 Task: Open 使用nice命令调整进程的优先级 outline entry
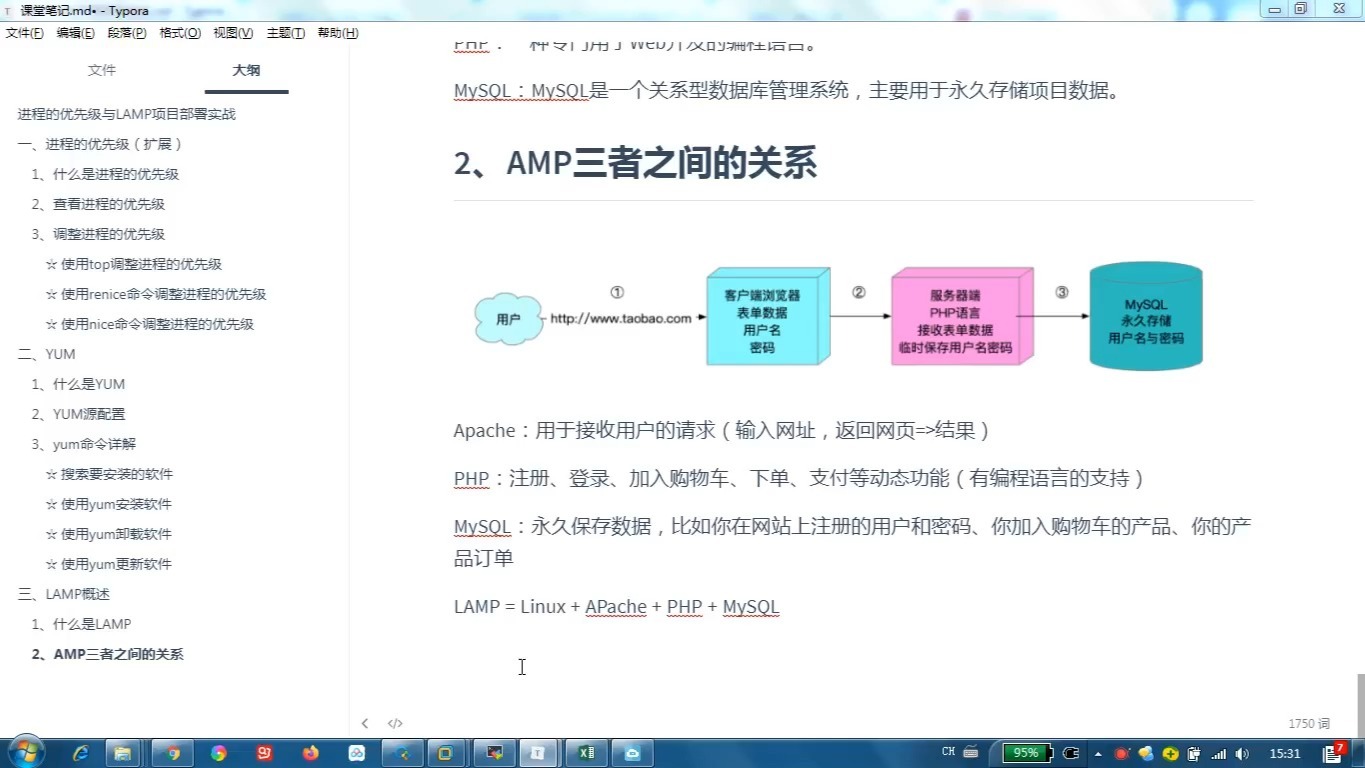tap(150, 324)
